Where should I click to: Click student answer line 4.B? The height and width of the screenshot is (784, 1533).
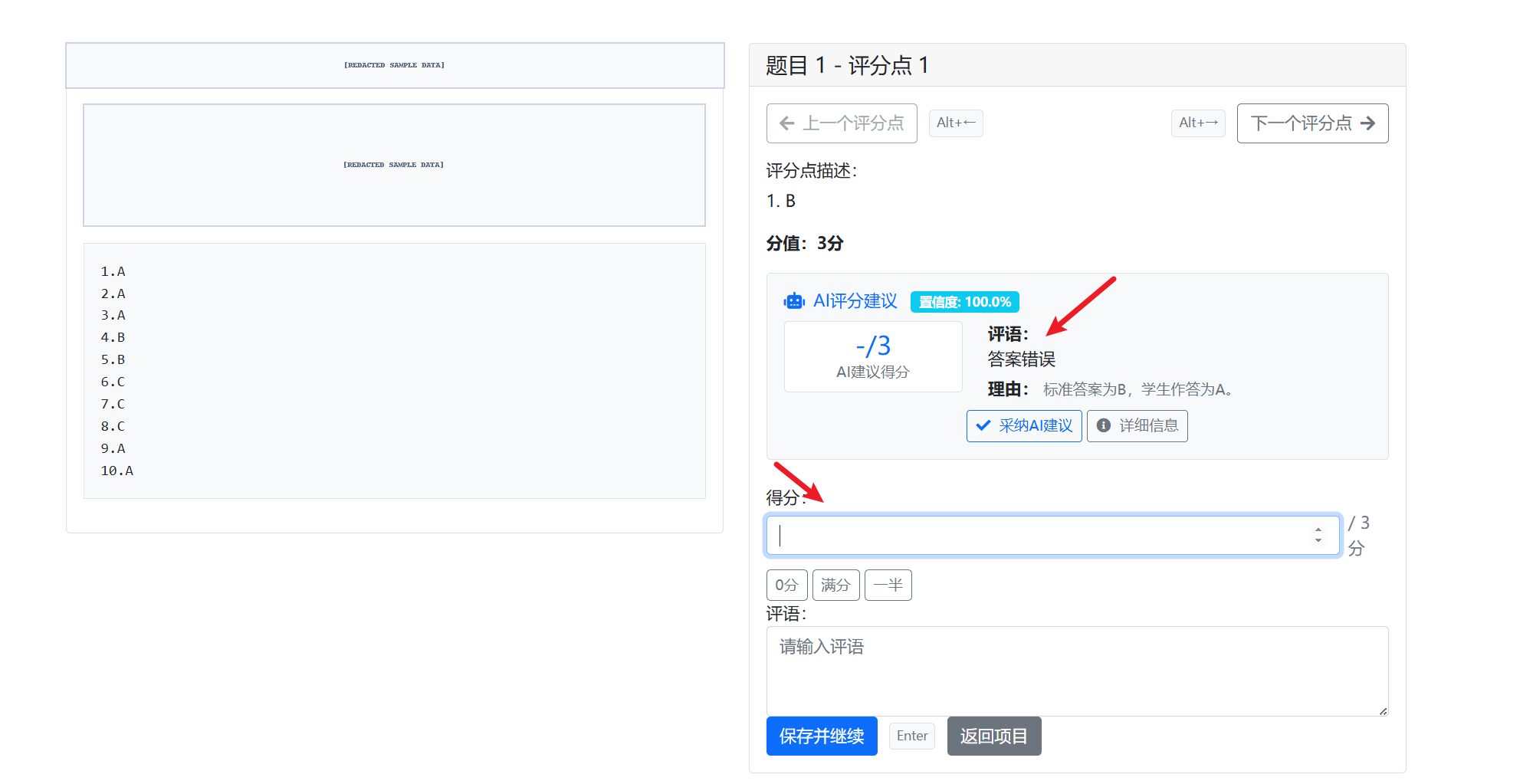pos(113,337)
